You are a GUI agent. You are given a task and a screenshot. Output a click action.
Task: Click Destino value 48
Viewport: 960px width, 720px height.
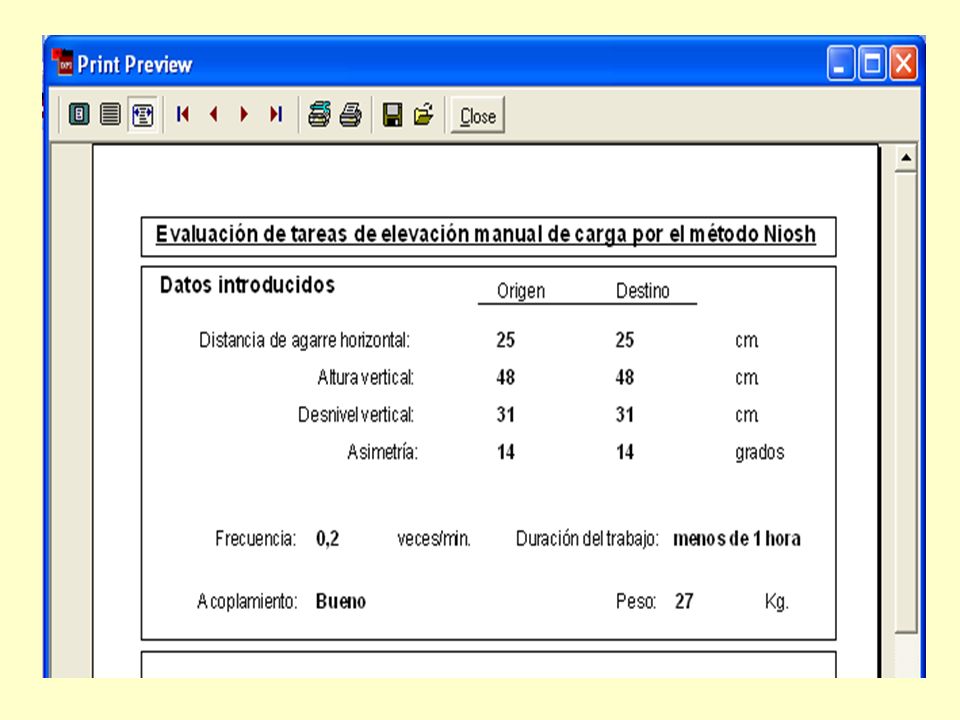click(624, 378)
